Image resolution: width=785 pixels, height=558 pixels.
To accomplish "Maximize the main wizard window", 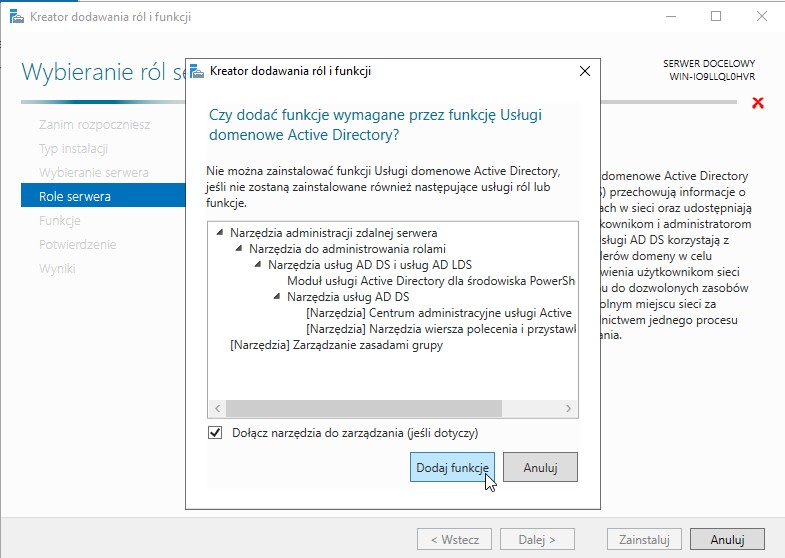I will click(716, 17).
